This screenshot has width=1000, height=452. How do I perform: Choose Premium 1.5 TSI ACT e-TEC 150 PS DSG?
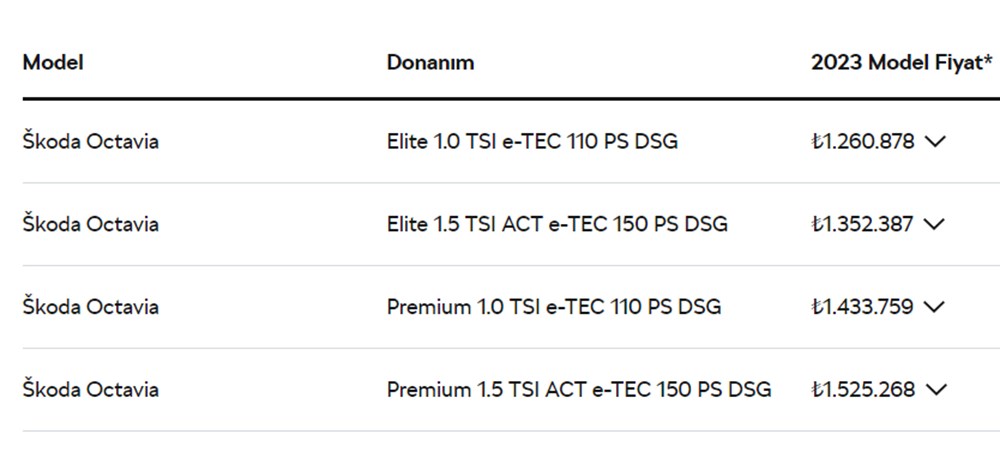579,389
